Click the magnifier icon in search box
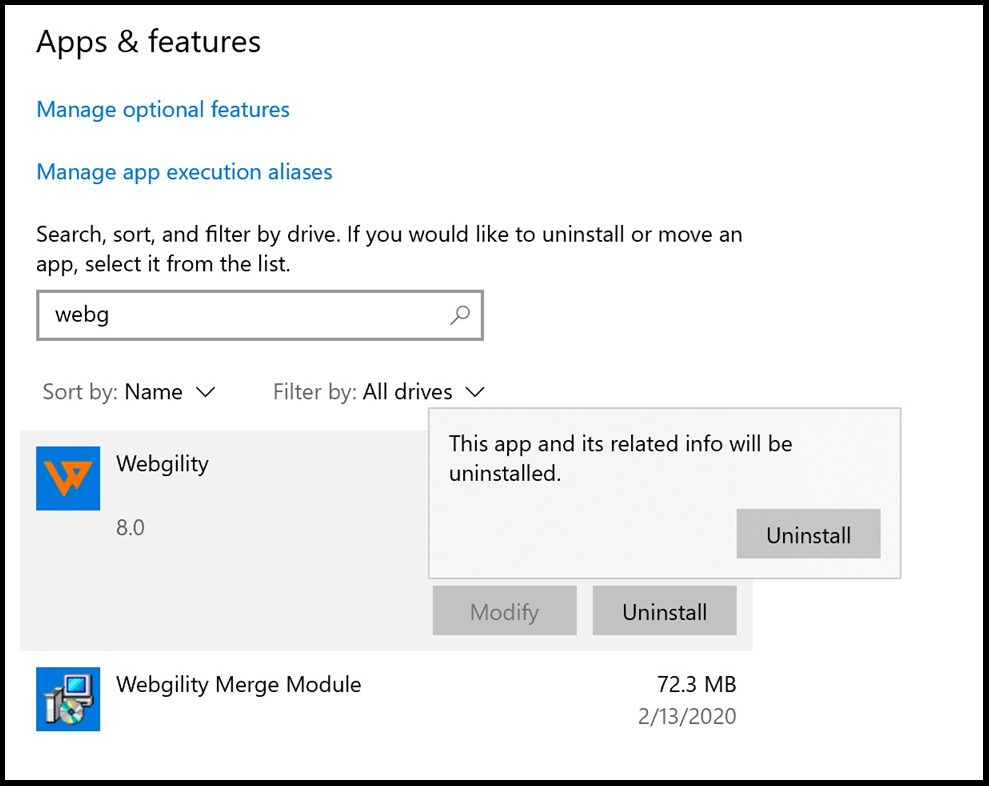The width and height of the screenshot is (989, 786). [x=459, y=315]
